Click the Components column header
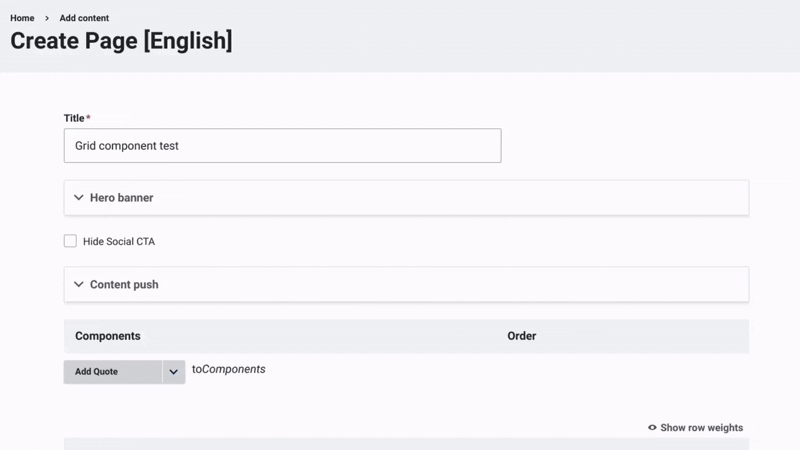 pos(108,336)
